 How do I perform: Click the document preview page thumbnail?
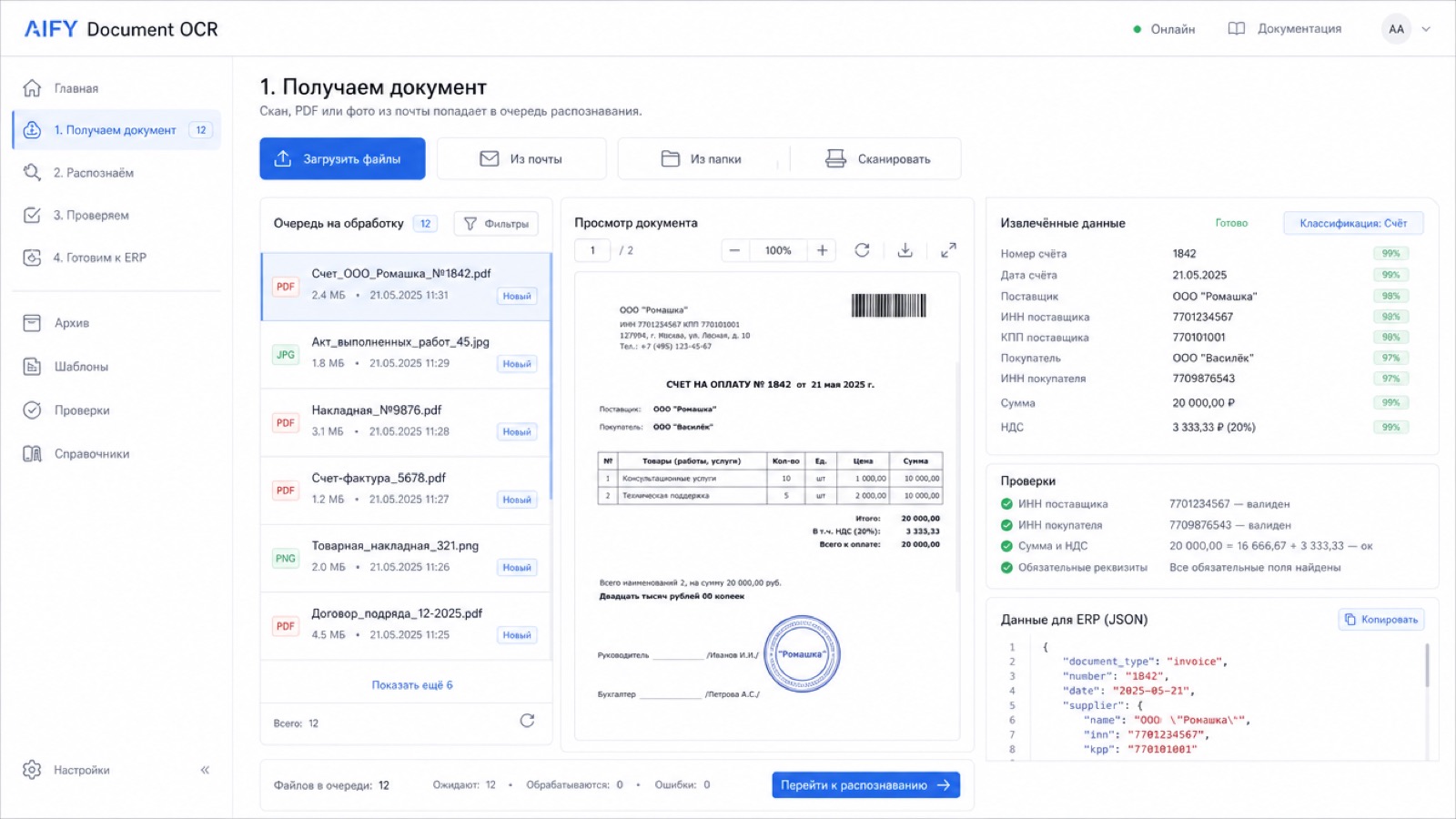tap(767, 506)
